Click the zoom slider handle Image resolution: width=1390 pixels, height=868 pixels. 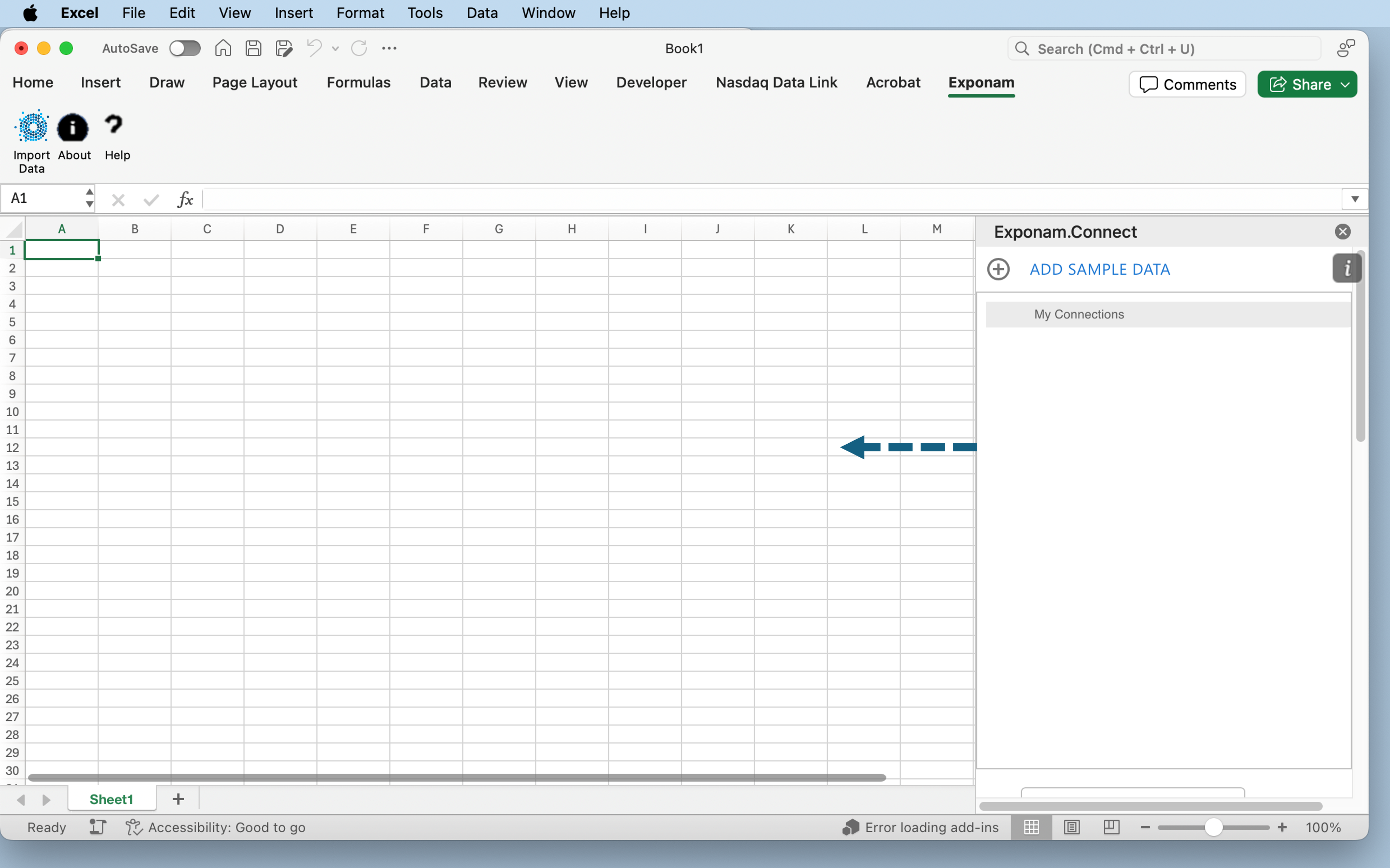click(x=1213, y=827)
